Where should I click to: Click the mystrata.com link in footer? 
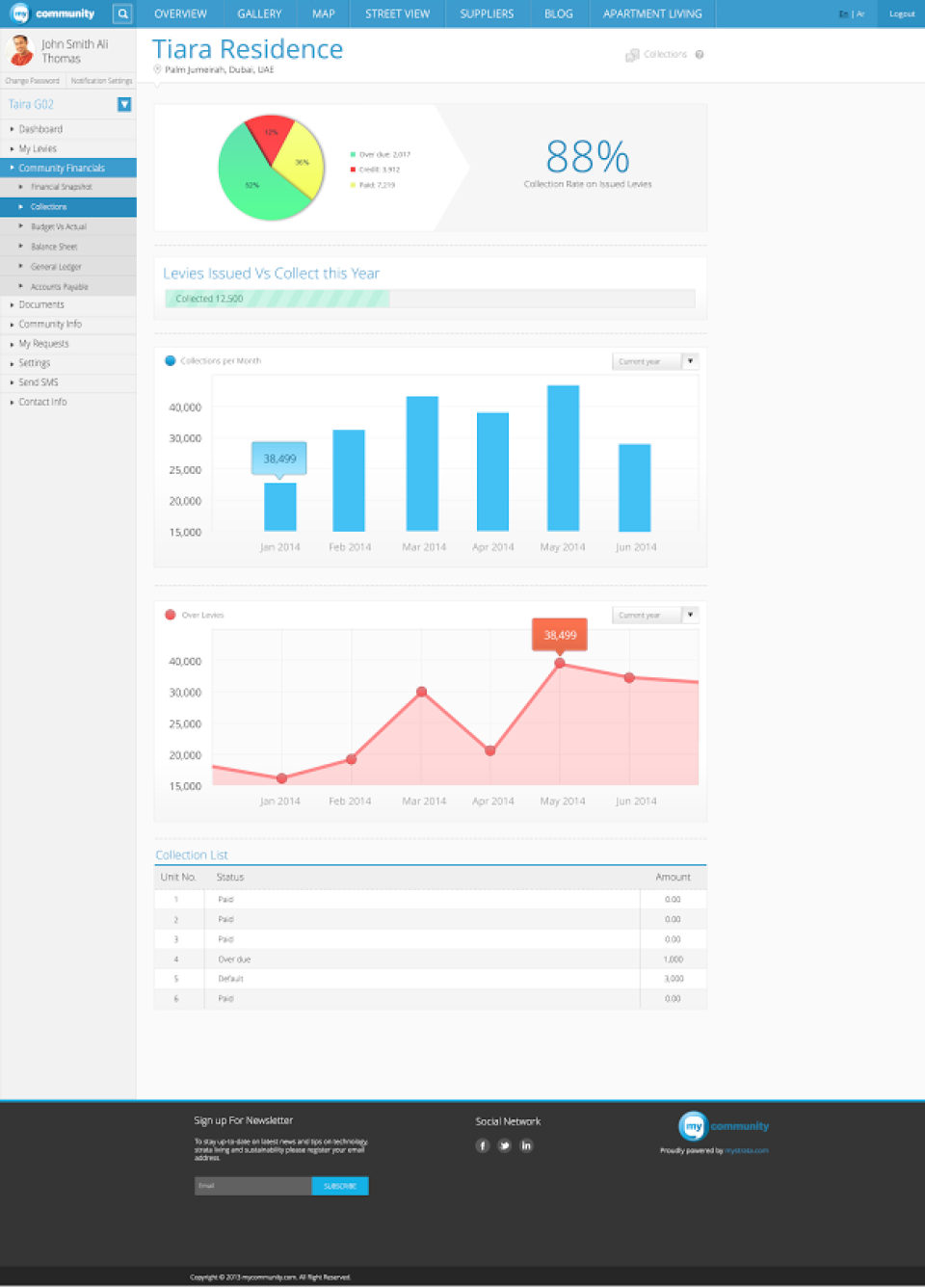pos(747,1150)
